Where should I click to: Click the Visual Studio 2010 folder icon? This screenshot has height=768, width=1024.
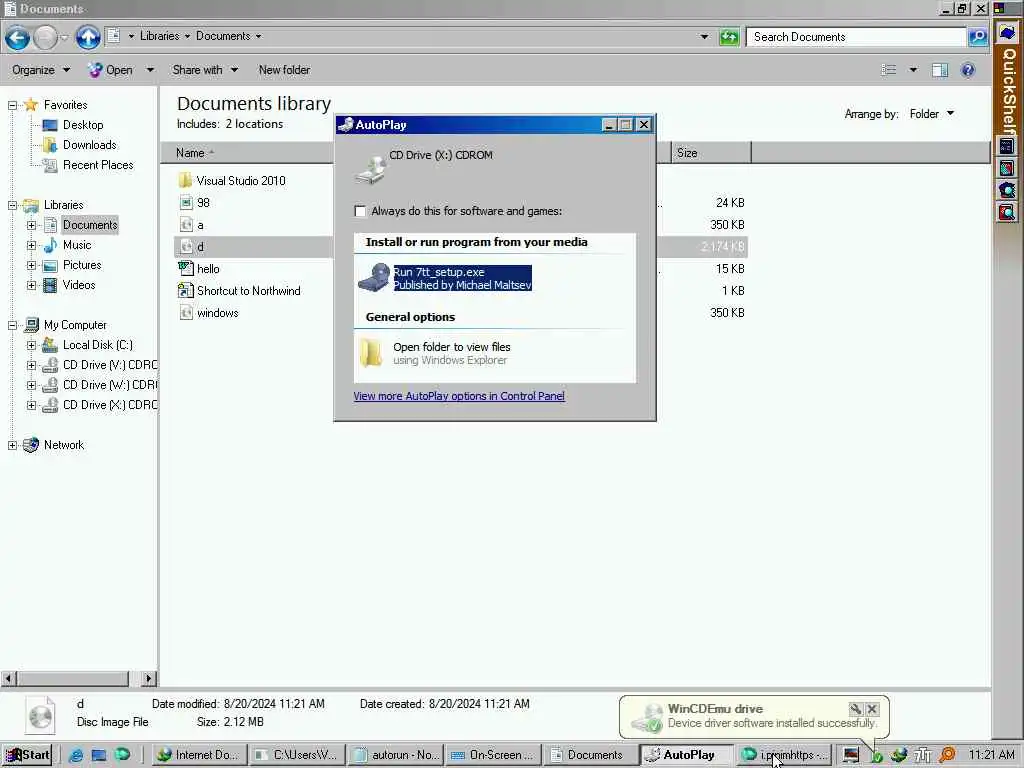tap(185, 180)
